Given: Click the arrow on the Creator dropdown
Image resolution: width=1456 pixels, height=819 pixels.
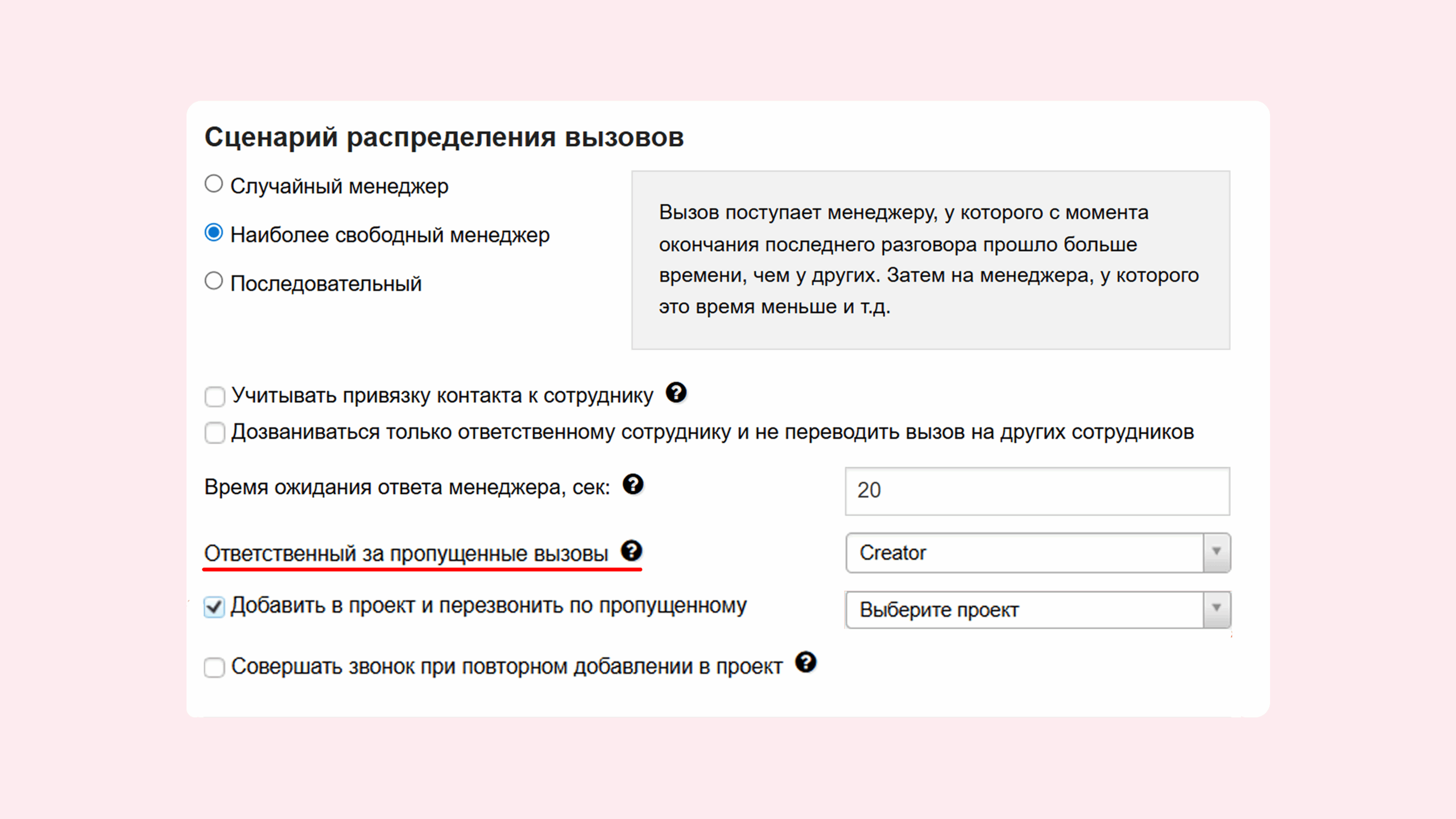Looking at the screenshot, I should coord(1217,552).
